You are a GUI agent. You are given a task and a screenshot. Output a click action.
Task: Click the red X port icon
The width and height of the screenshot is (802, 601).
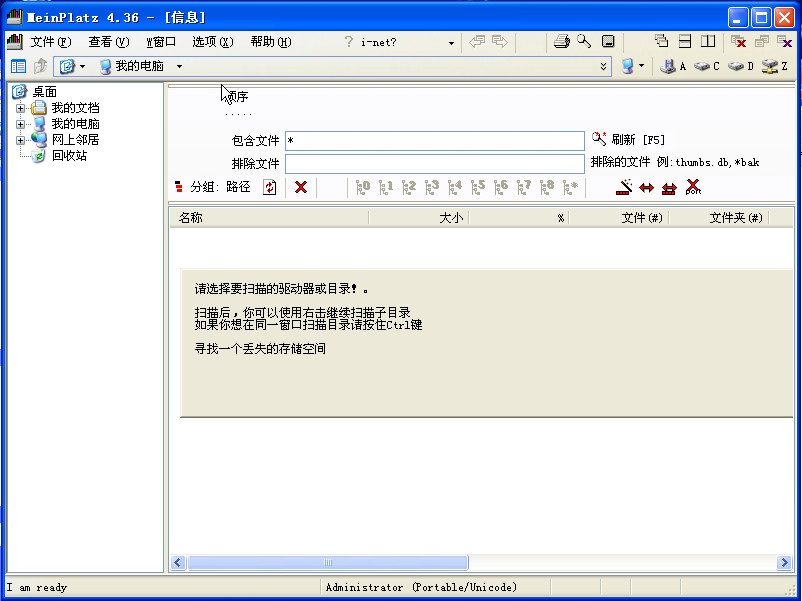693,187
